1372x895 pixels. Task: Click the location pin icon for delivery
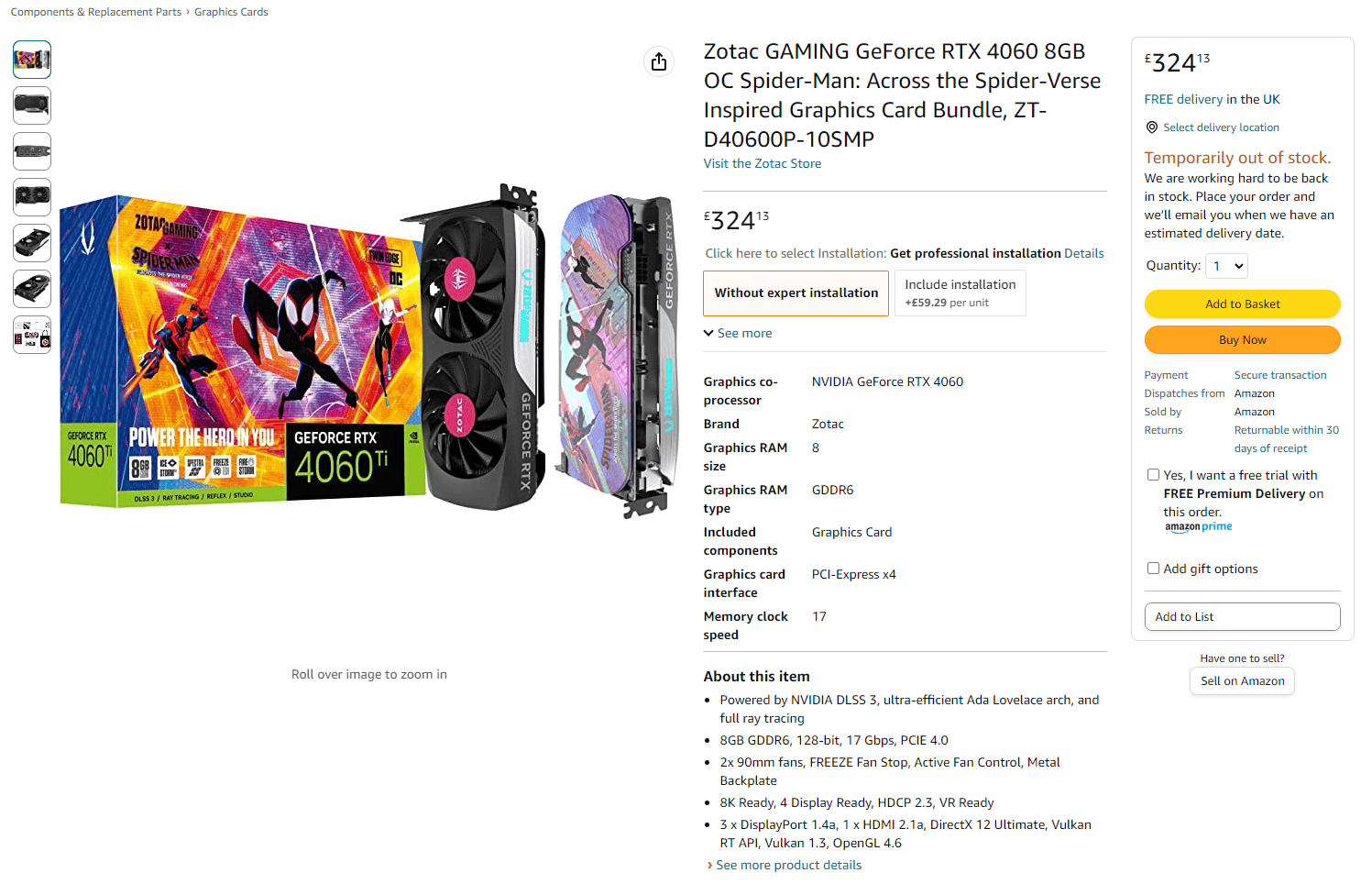(1152, 127)
